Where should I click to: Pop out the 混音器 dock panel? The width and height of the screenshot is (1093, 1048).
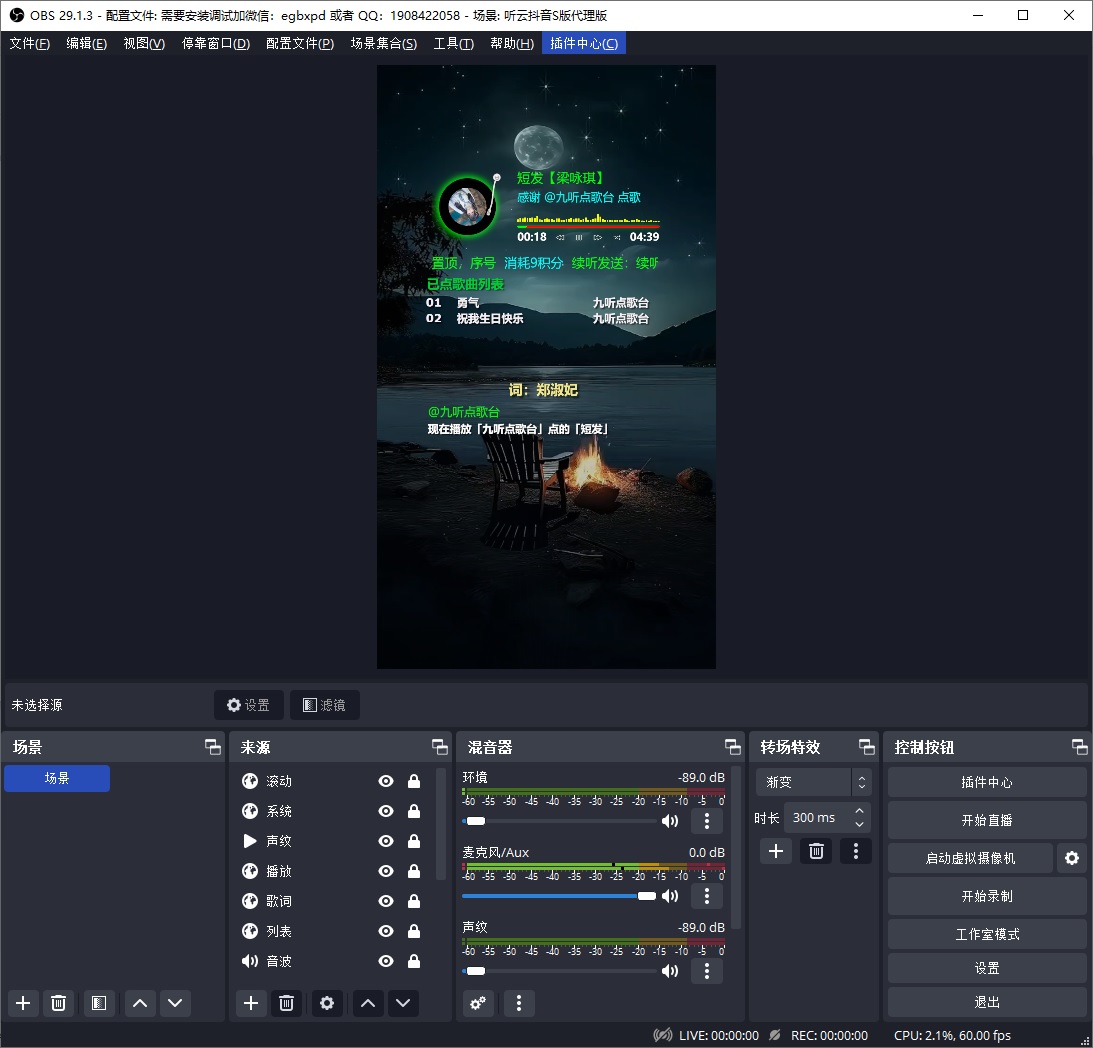click(x=733, y=747)
